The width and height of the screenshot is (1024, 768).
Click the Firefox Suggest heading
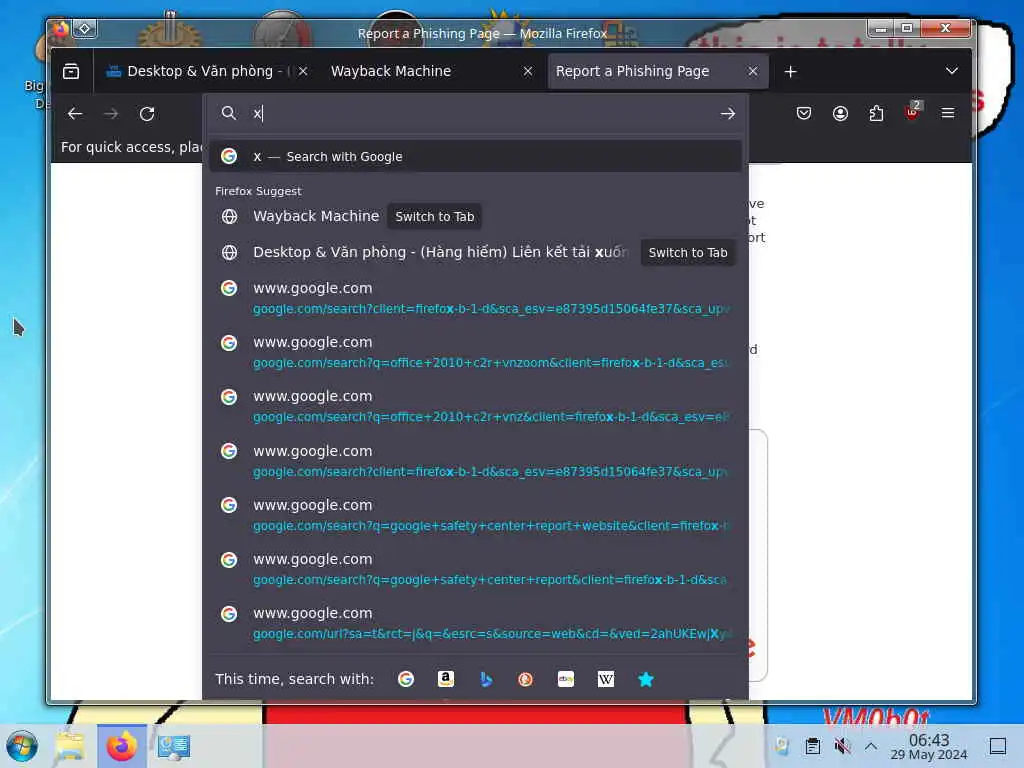[258, 191]
